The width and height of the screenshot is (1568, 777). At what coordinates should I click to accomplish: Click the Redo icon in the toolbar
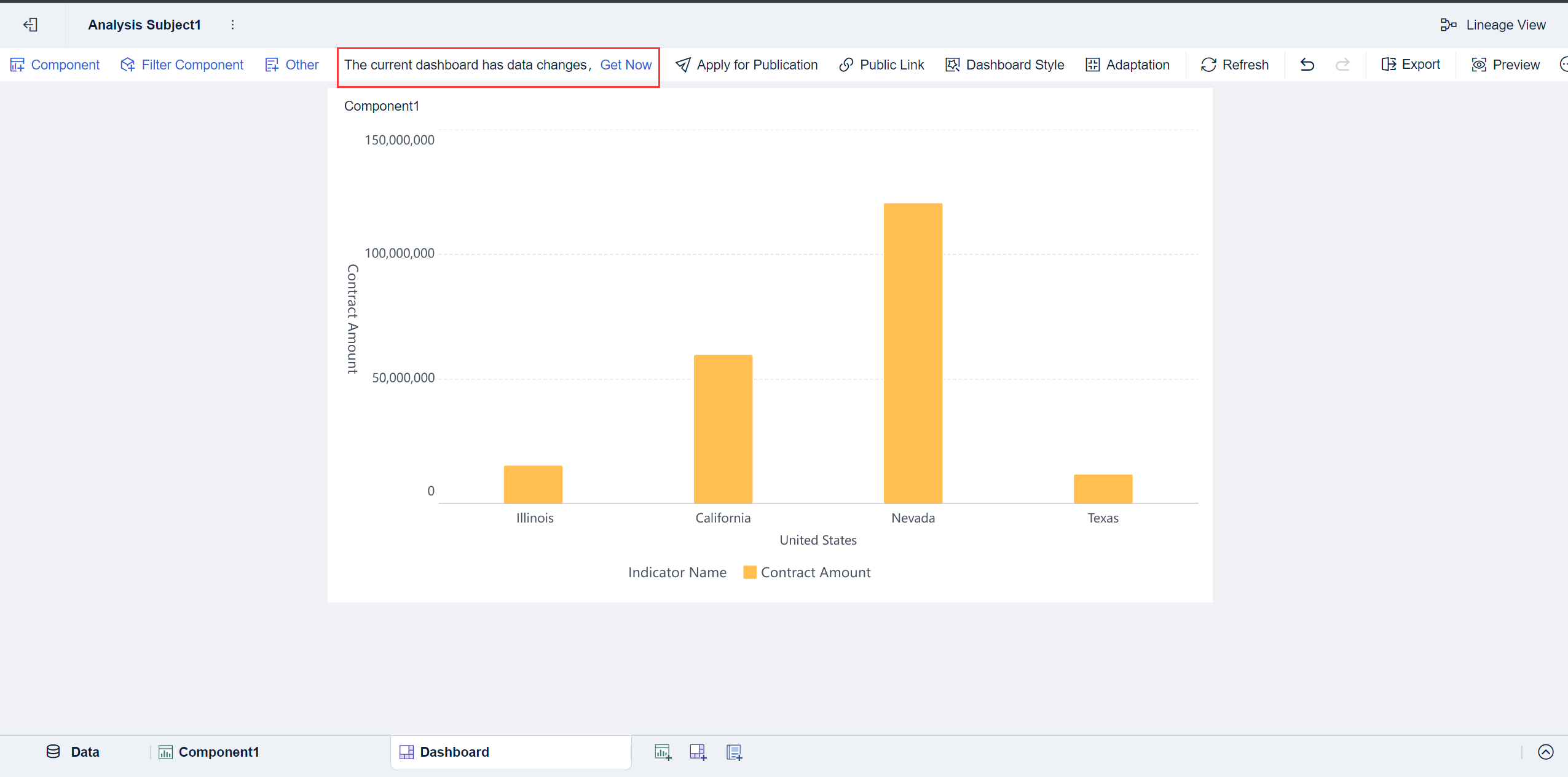coord(1344,65)
